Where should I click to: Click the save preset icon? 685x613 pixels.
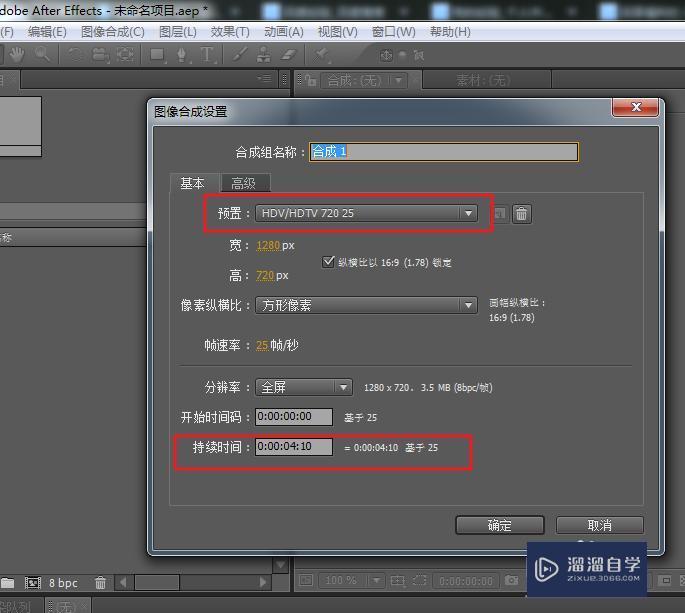tap(500, 214)
